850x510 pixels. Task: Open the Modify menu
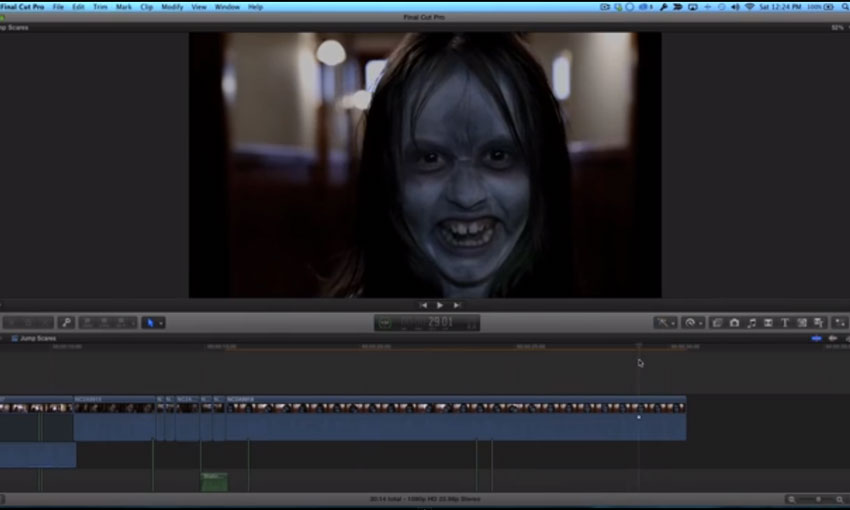click(172, 7)
